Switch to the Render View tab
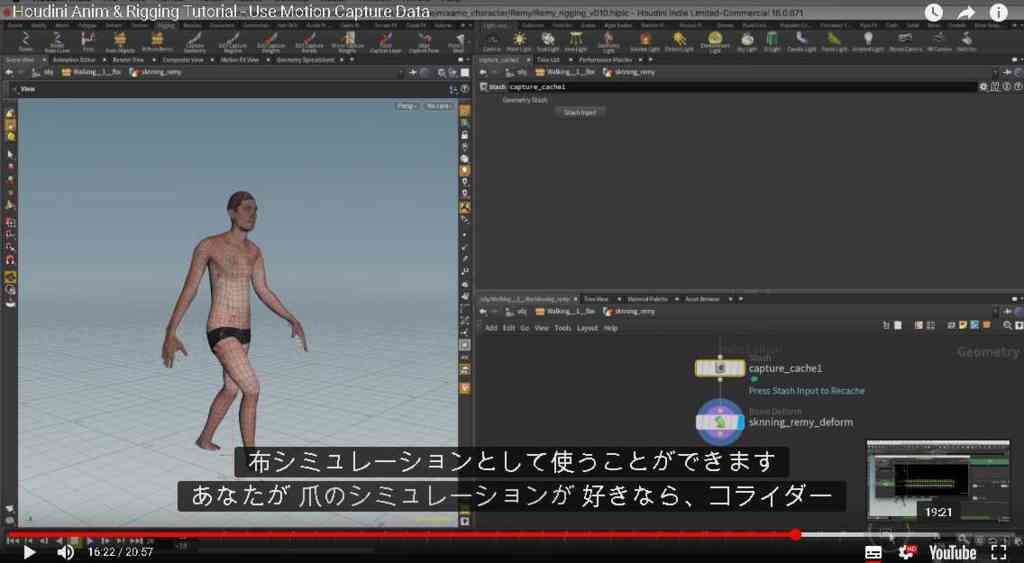Image resolution: width=1024 pixels, height=563 pixels. [128, 59]
